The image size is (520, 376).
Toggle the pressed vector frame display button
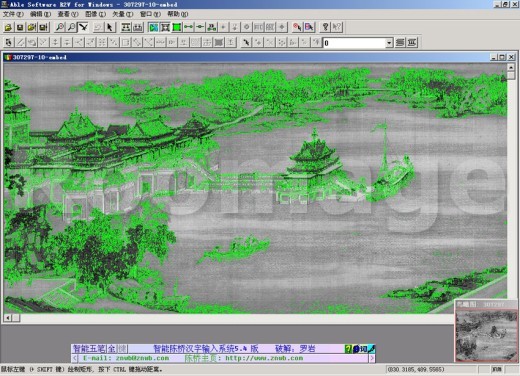tap(165, 27)
